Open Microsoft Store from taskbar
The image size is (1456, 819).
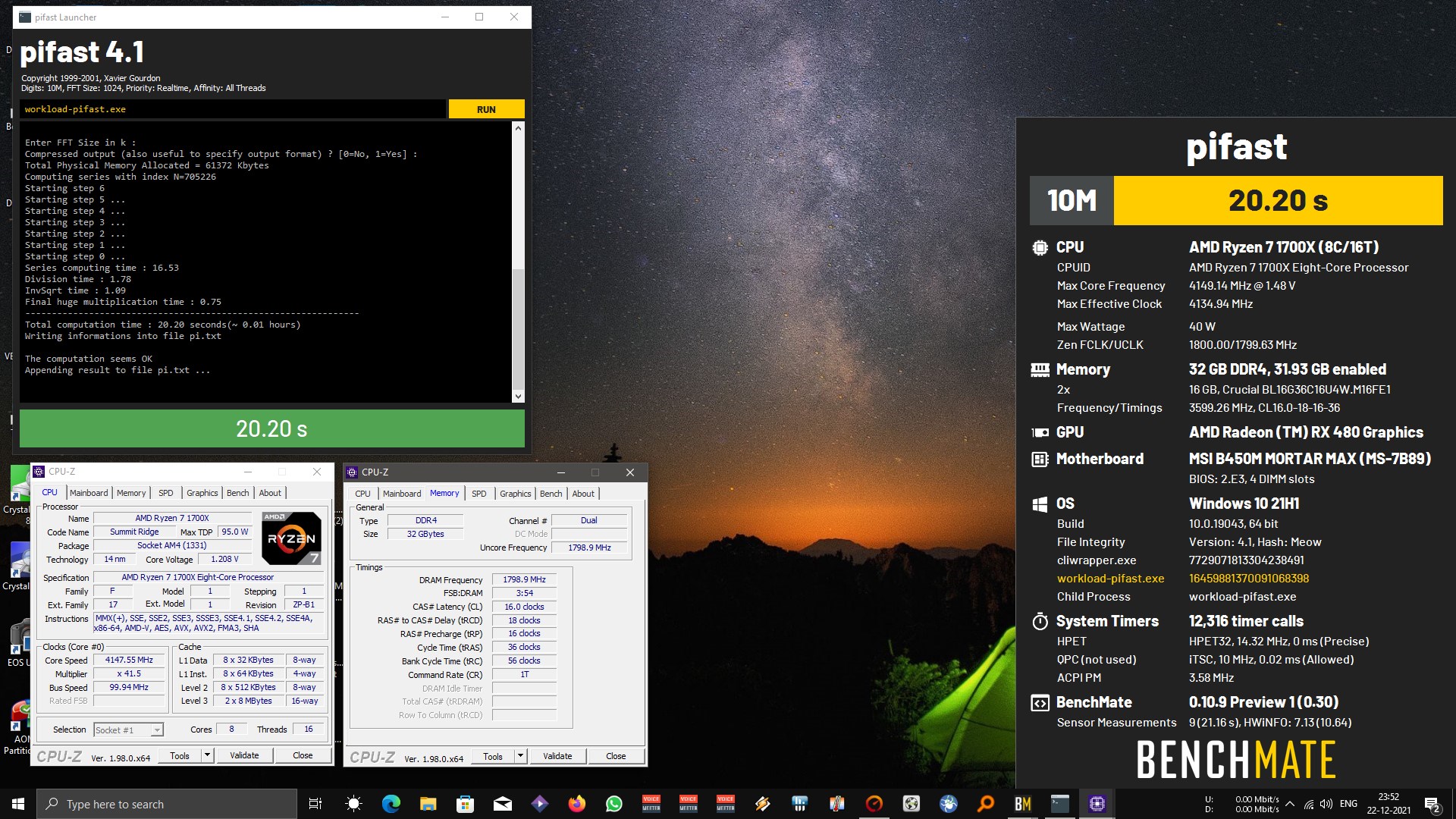coord(465,804)
